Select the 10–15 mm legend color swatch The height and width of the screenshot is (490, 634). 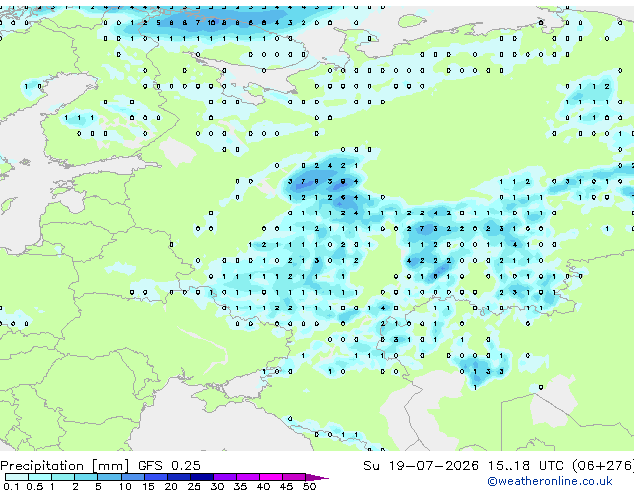click(132, 477)
